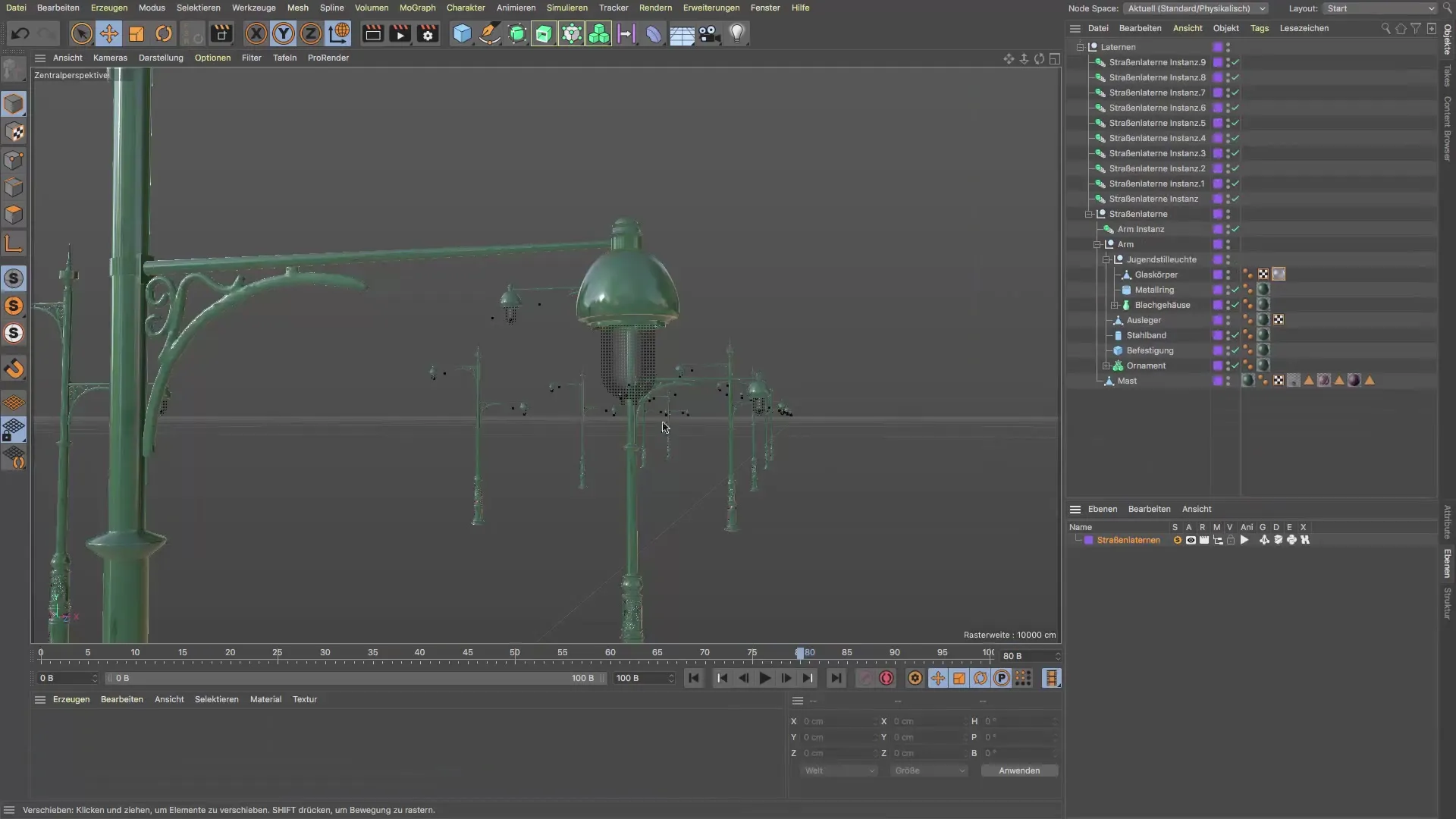This screenshot has width=1456, height=819.
Task: Collapse the Jugendstilleuchte group
Action: coord(1106,259)
